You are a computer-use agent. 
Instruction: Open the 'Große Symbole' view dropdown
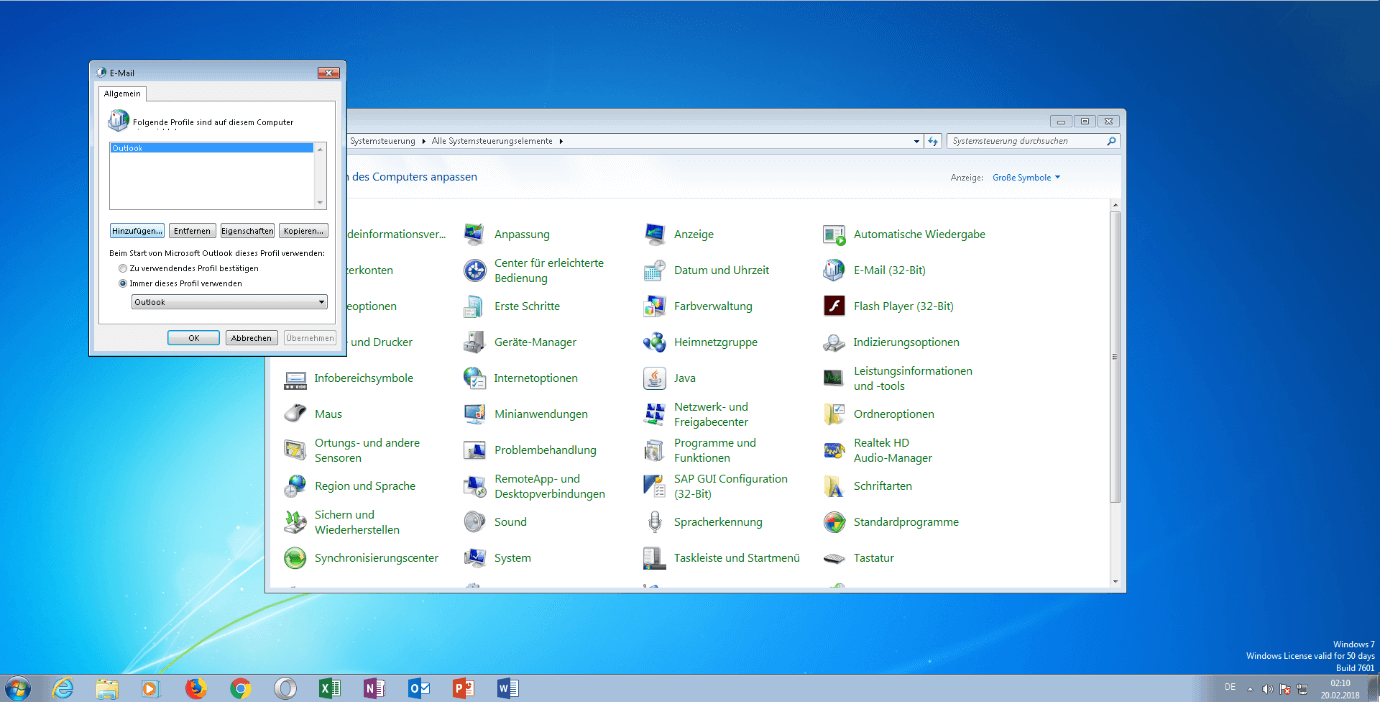coord(1027,178)
